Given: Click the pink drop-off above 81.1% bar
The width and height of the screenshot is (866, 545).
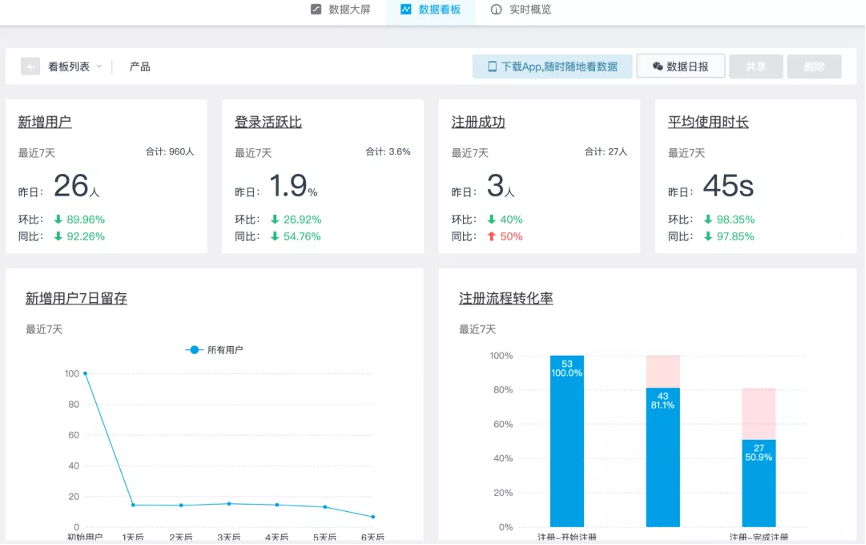Looking at the screenshot, I should 663,372.
